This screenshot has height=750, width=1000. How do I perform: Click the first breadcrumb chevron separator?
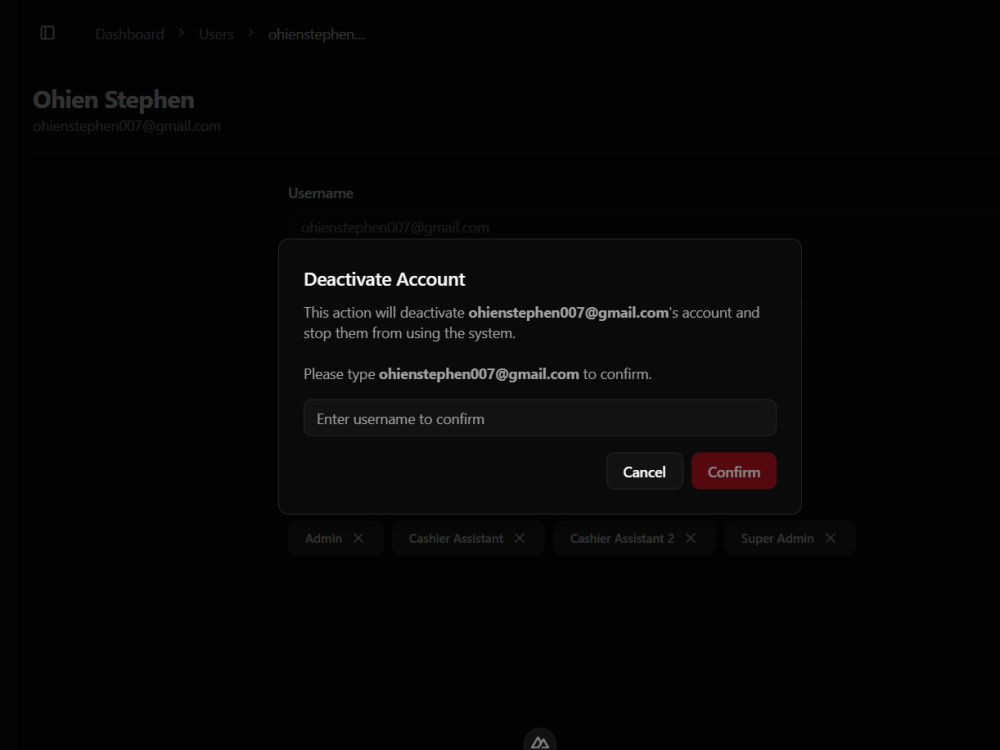182,33
